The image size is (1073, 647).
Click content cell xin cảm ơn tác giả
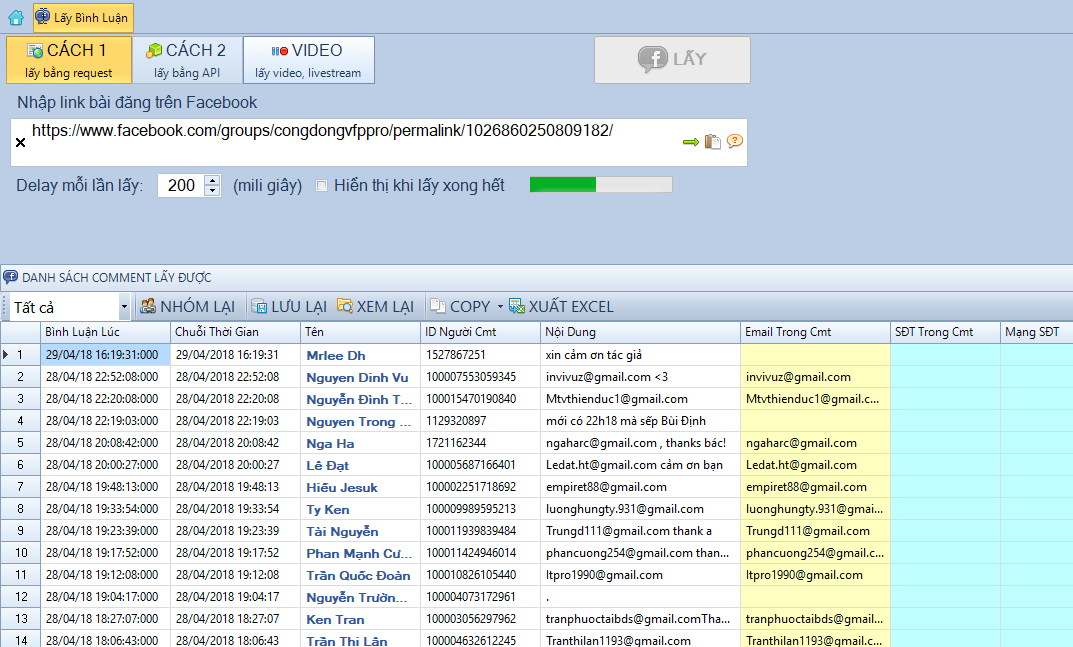click(641, 355)
